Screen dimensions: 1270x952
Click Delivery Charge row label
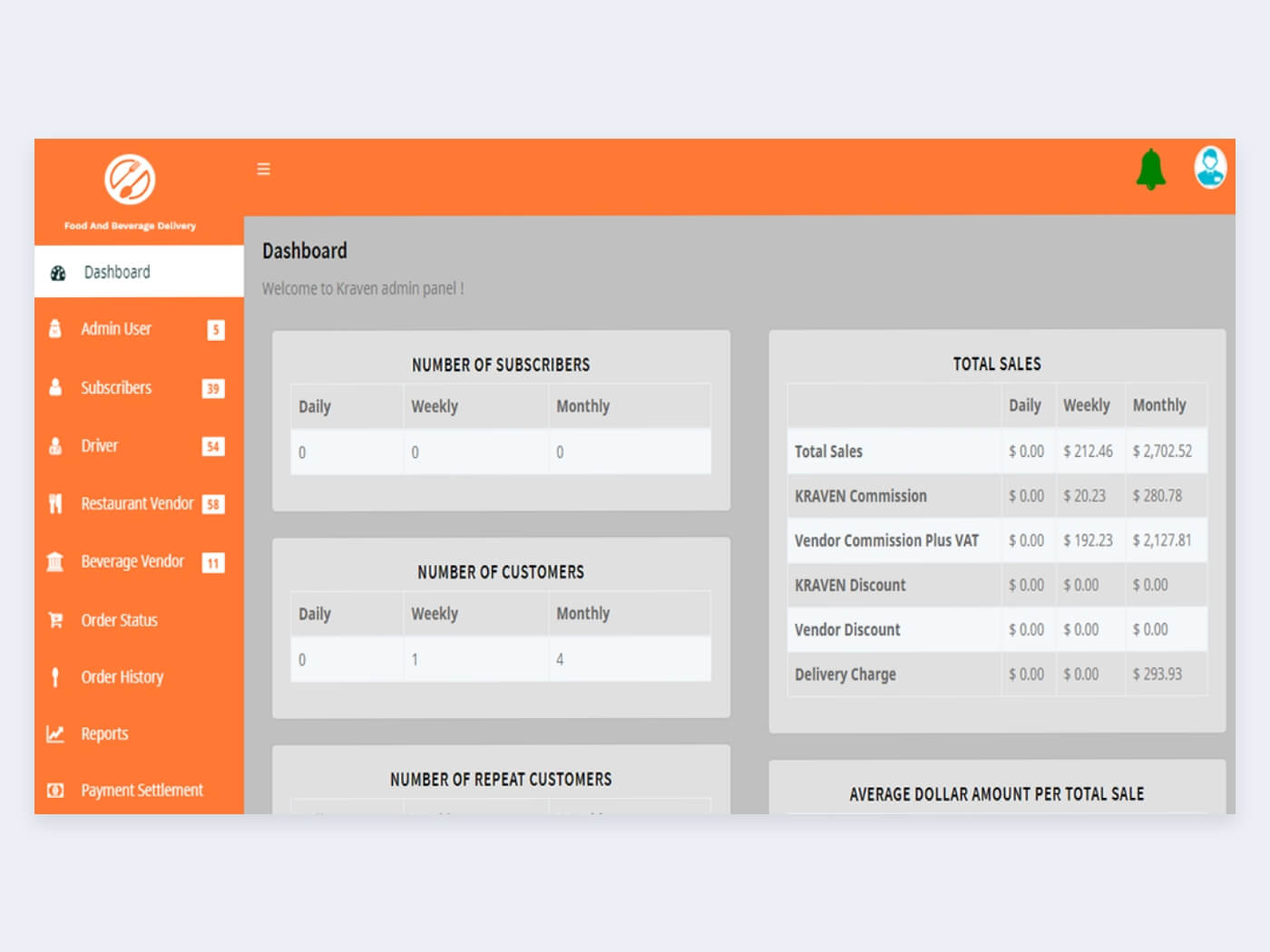click(845, 674)
